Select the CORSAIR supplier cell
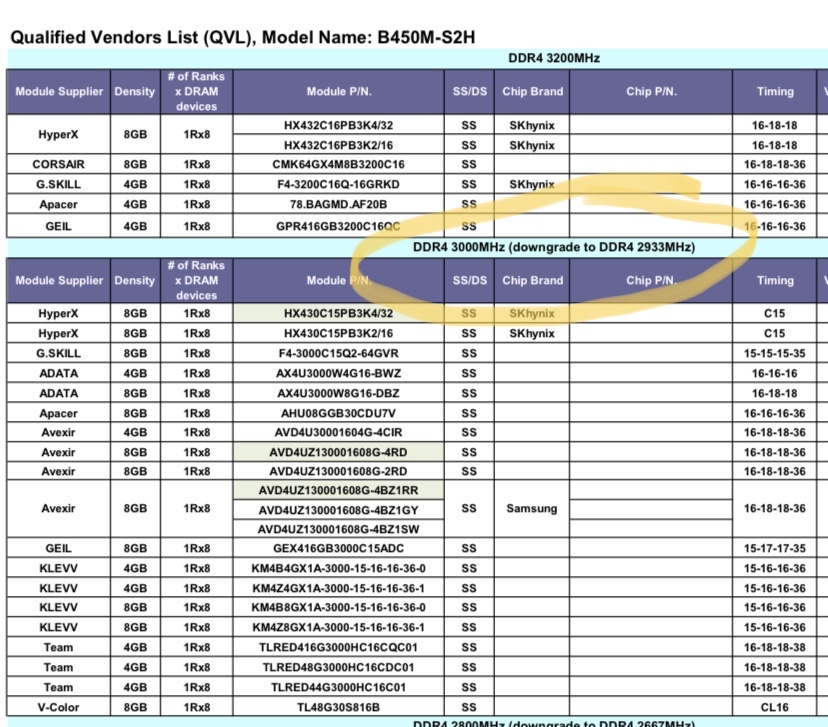This screenshot has width=828, height=727. coord(59,164)
